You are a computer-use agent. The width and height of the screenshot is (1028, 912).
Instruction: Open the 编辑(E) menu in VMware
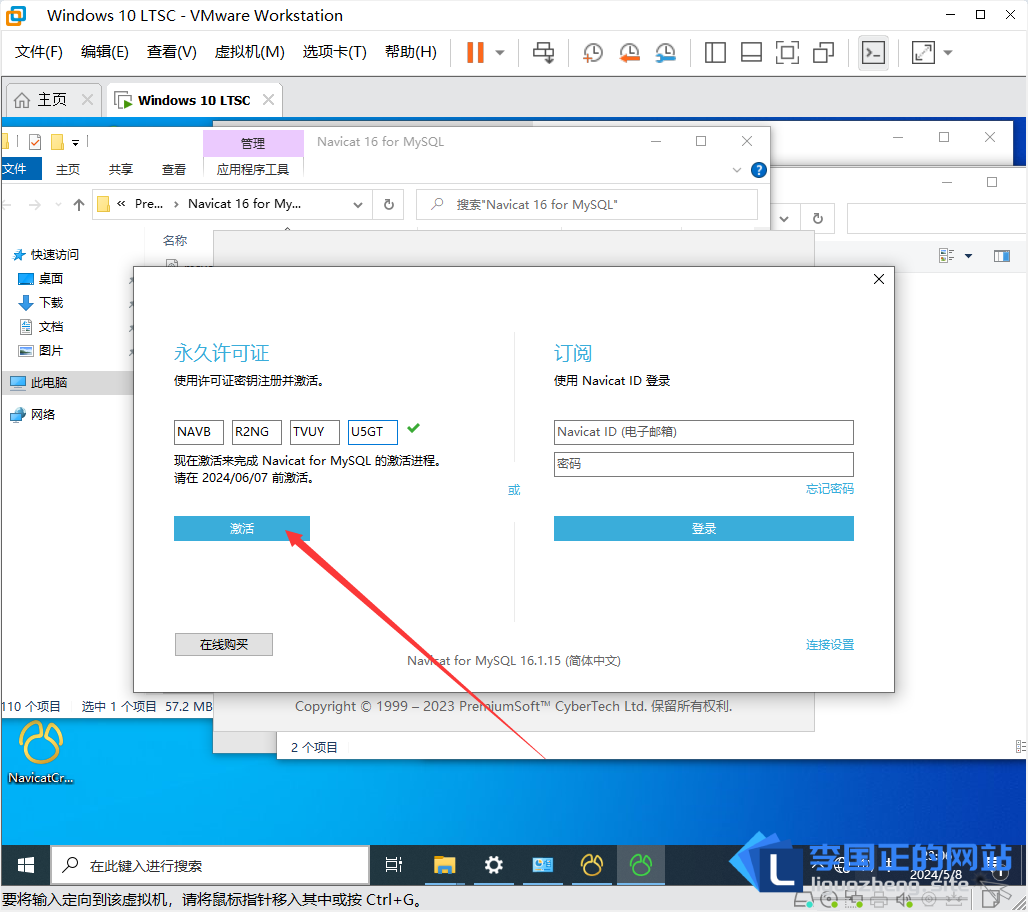[104, 52]
